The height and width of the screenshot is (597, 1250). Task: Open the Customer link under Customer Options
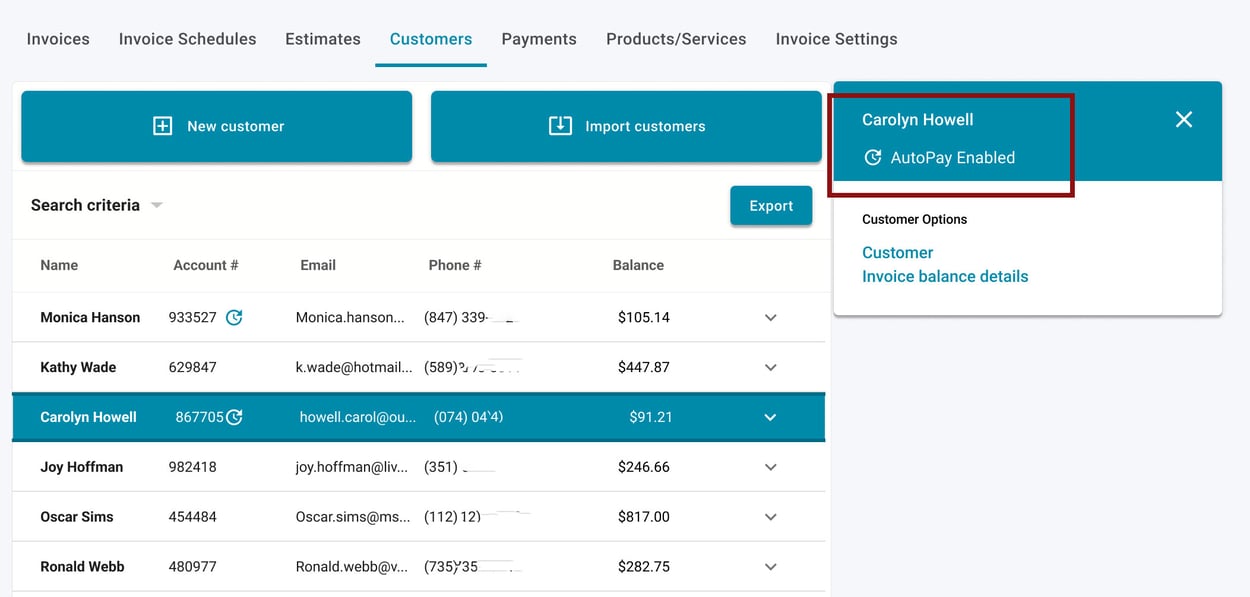coord(896,252)
